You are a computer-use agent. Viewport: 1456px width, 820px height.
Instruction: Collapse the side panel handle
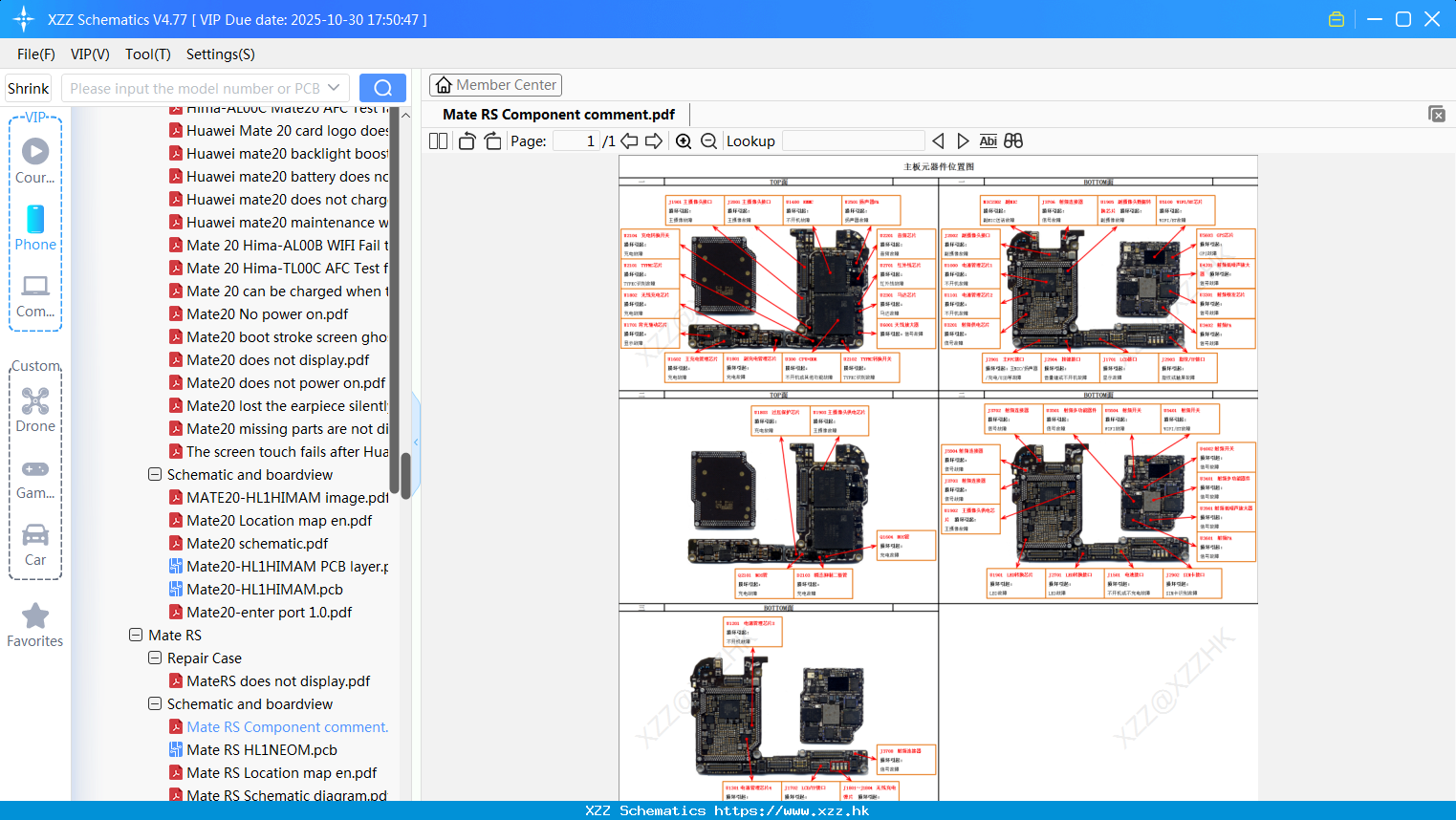(416, 442)
